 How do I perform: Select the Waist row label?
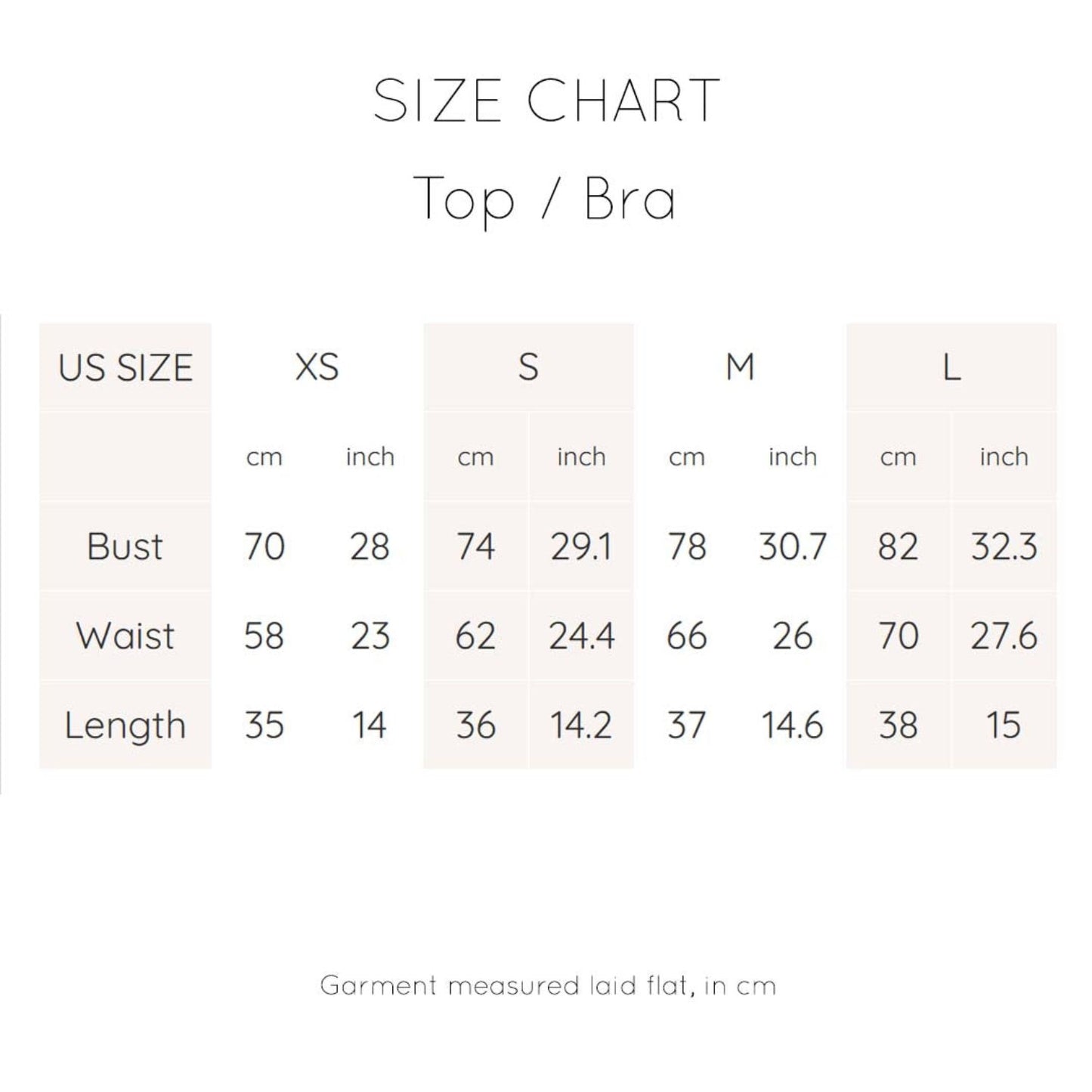125,636
